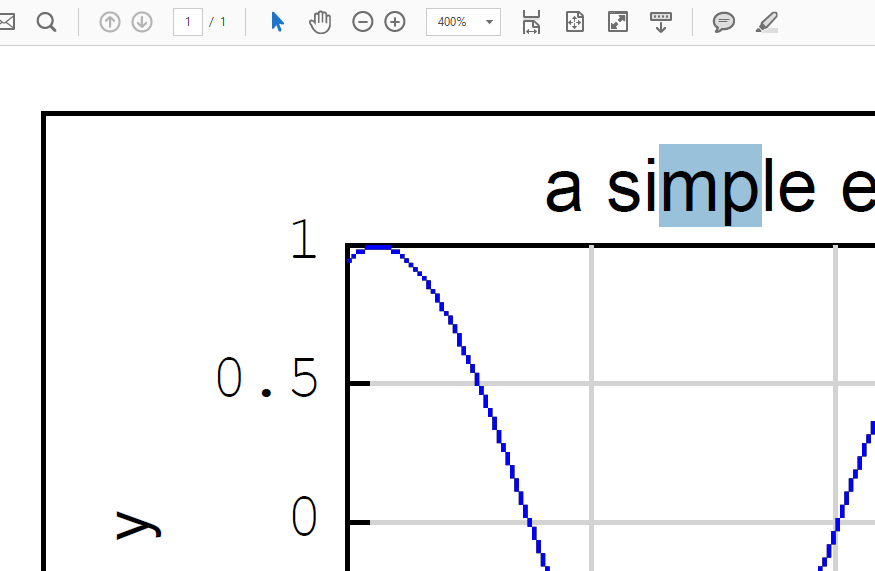The image size is (875, 571).
Task: Go to previous page with up arrow
Action: [110, 22]
